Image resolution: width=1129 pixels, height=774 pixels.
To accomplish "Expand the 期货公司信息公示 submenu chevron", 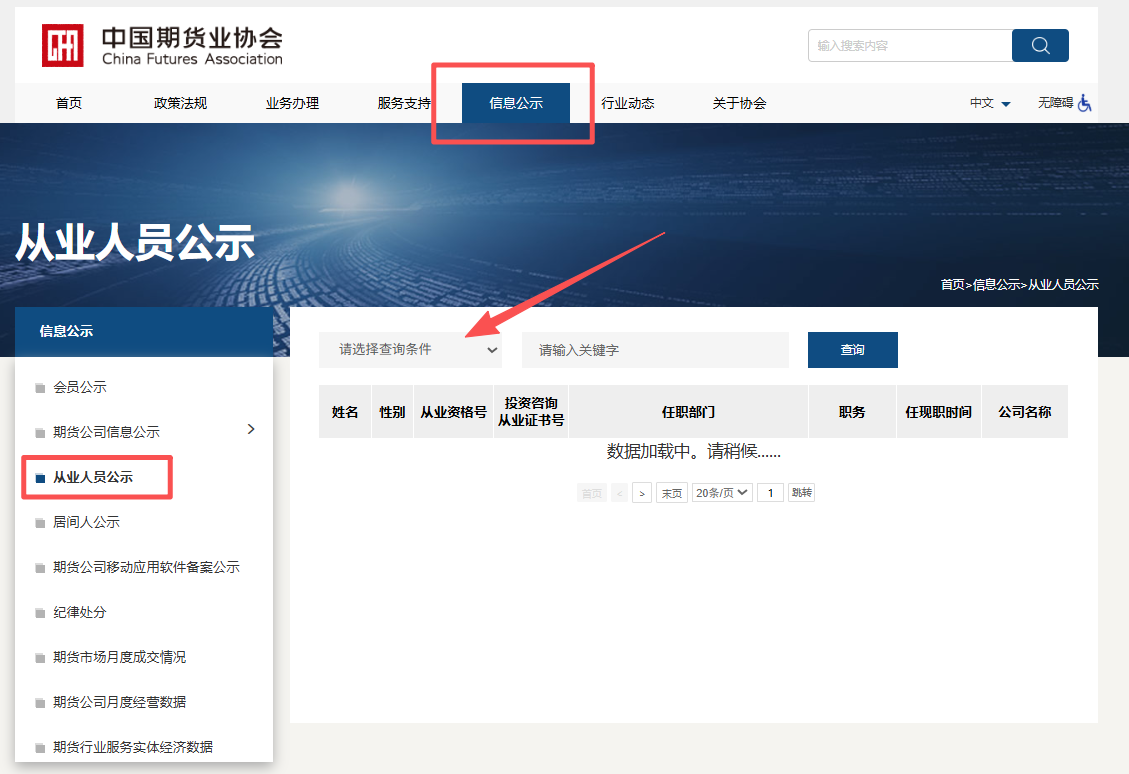I will tap(251, 429).
